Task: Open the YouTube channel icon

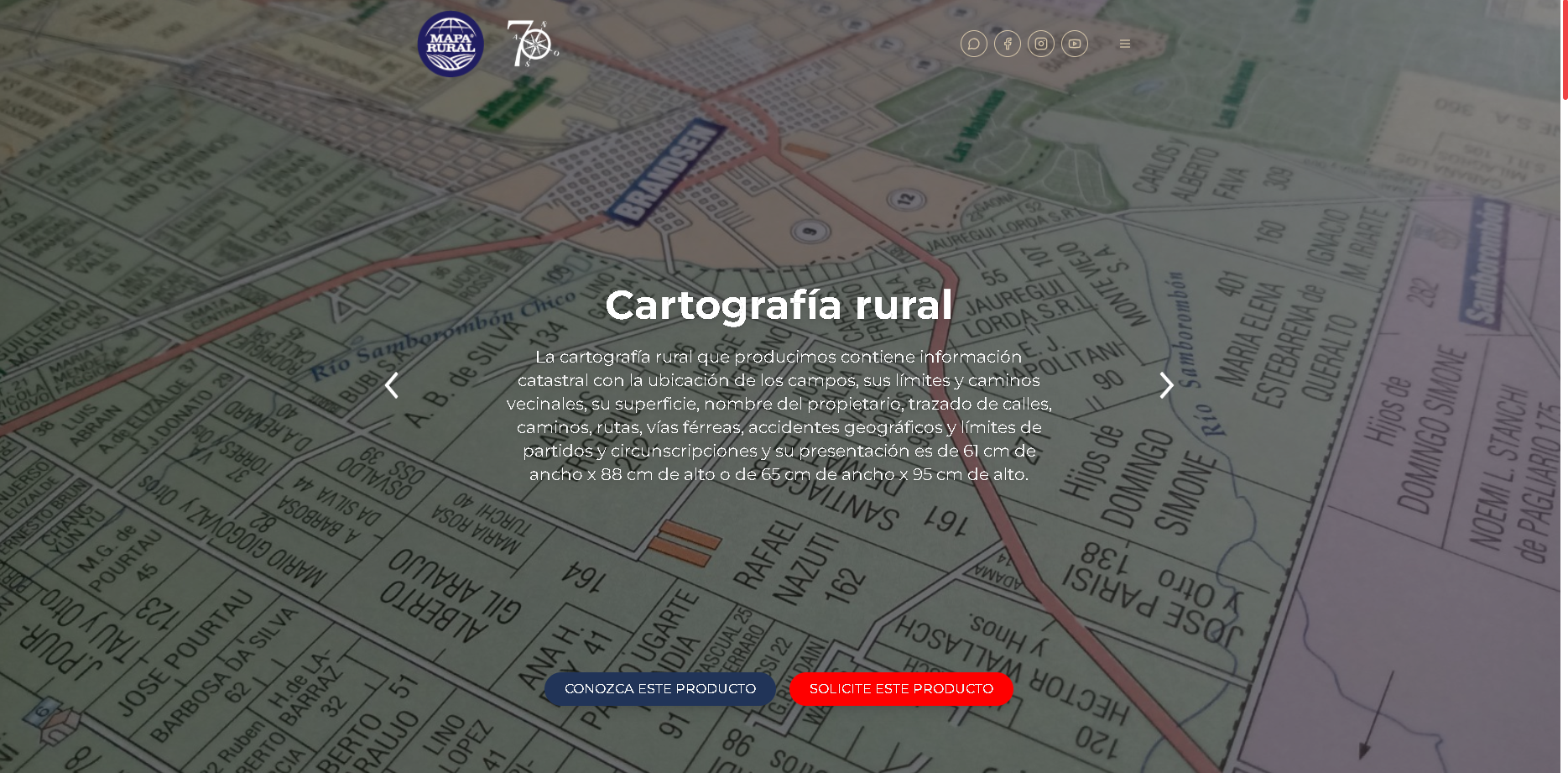Action: coord(1074,44)
